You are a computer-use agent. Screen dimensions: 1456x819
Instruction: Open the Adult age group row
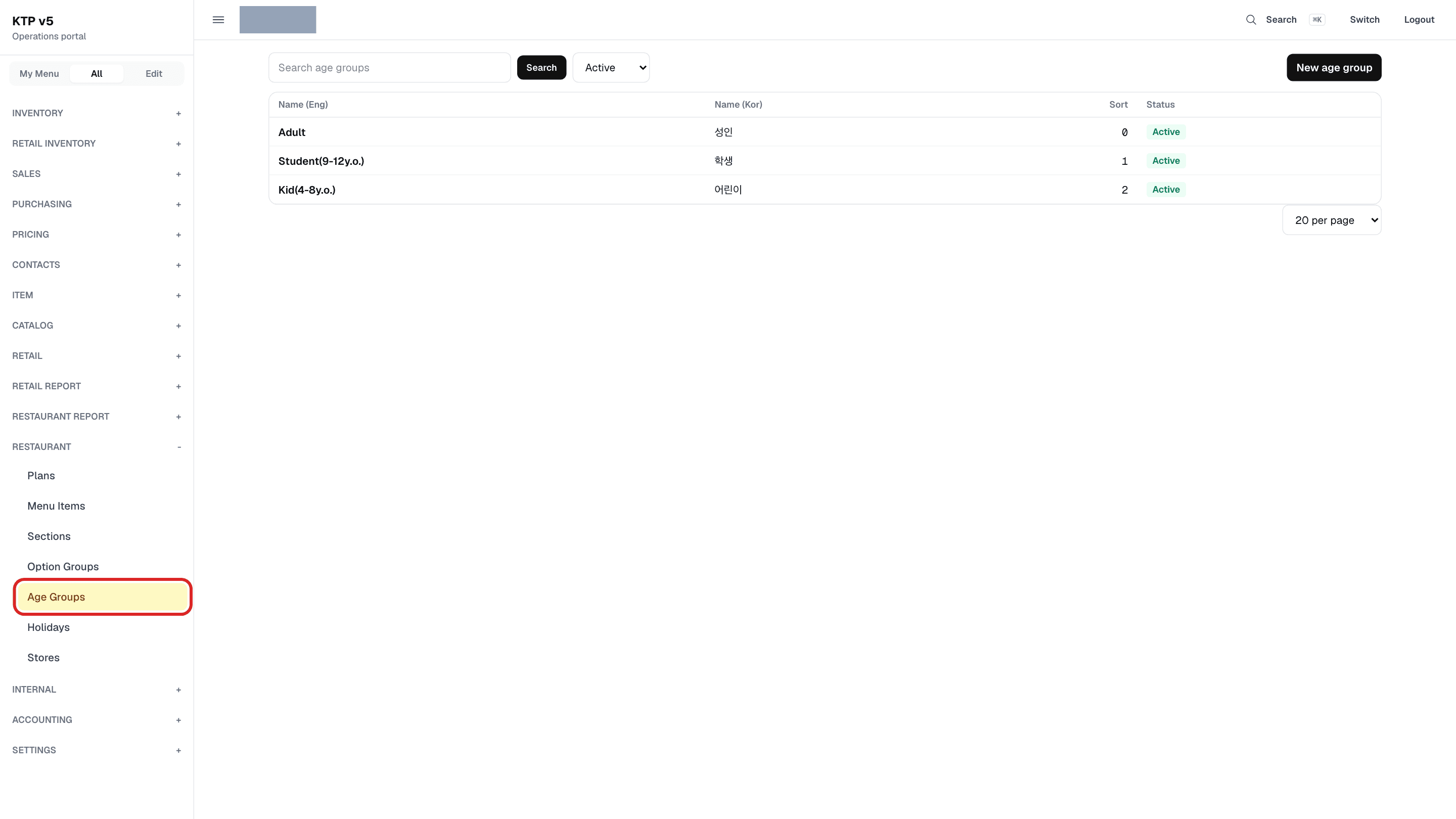[825, 132]
